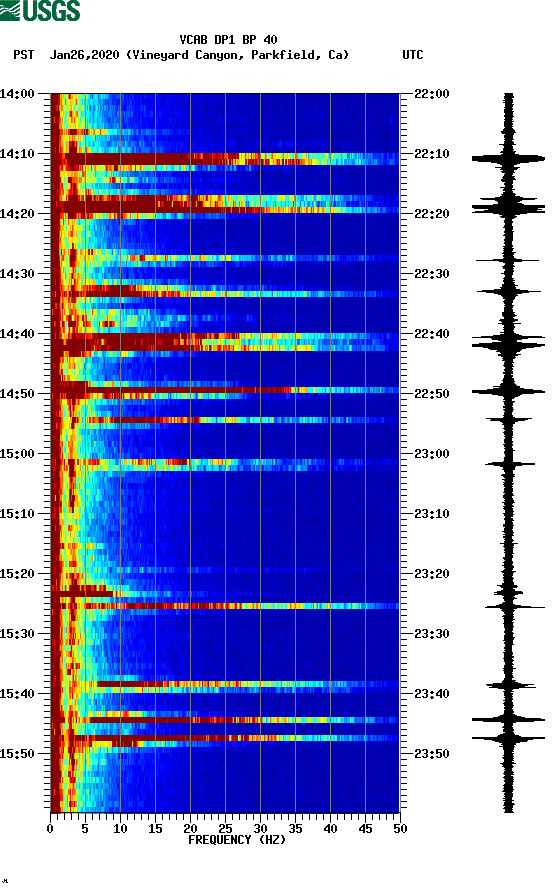Click the USGS logo
The height and width of the screenshot is (892, 552).
[x=40, y=11]
